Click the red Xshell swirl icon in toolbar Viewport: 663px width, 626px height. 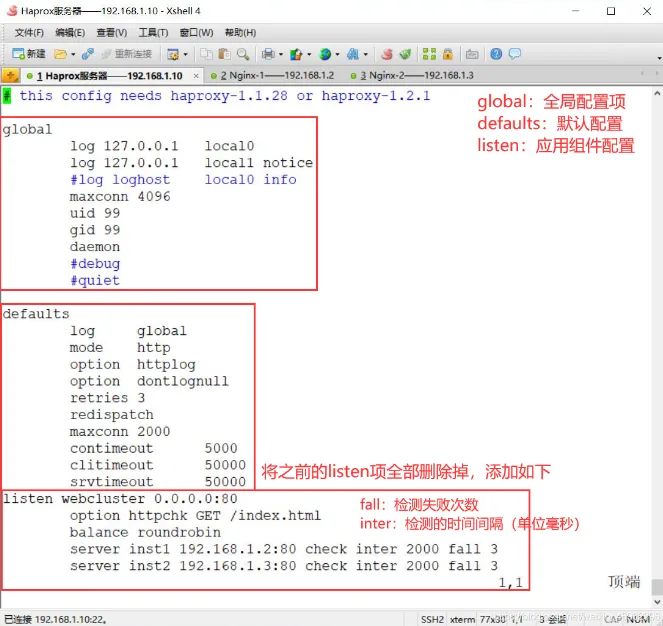coord(387,54)
